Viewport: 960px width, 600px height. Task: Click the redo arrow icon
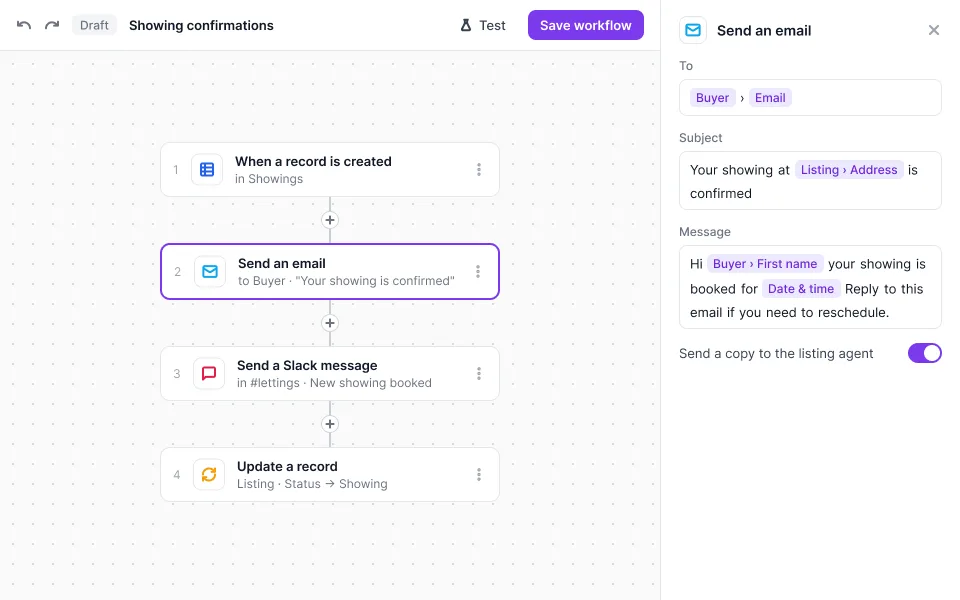click(x=52, y=25)
